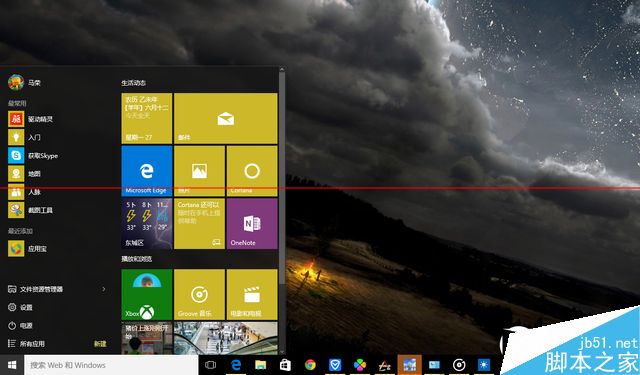
Task: Open the Xbox tile
Action: pos(147,294)
